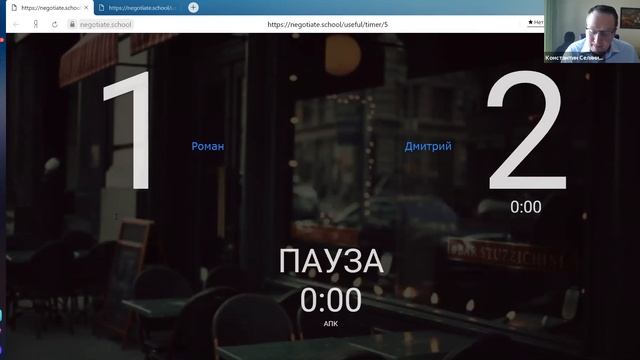Viewport: 640px width, 360px height.
Task: Click the 0:00 time under number 2
Action: [526, 207]
